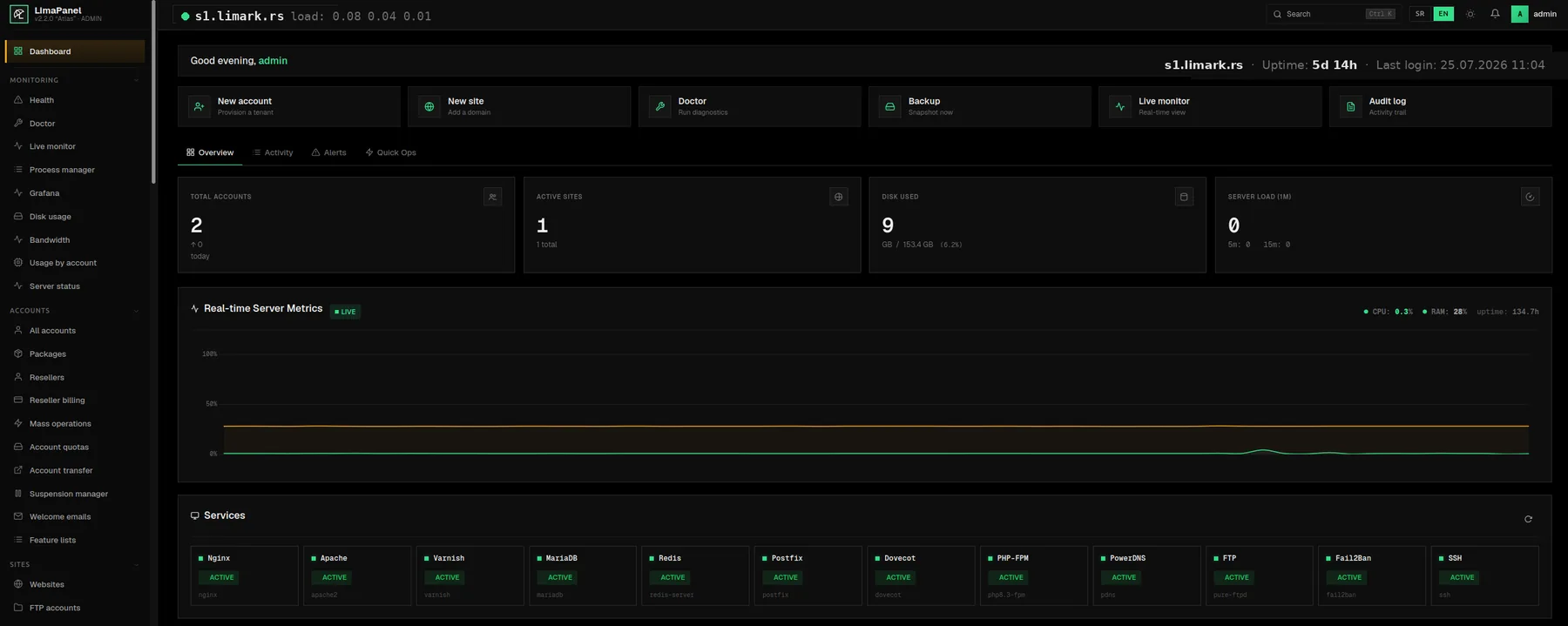This screenshot has height=626, width=1568.
Task: Switch to the Activity tab
Action: (273, 152)
